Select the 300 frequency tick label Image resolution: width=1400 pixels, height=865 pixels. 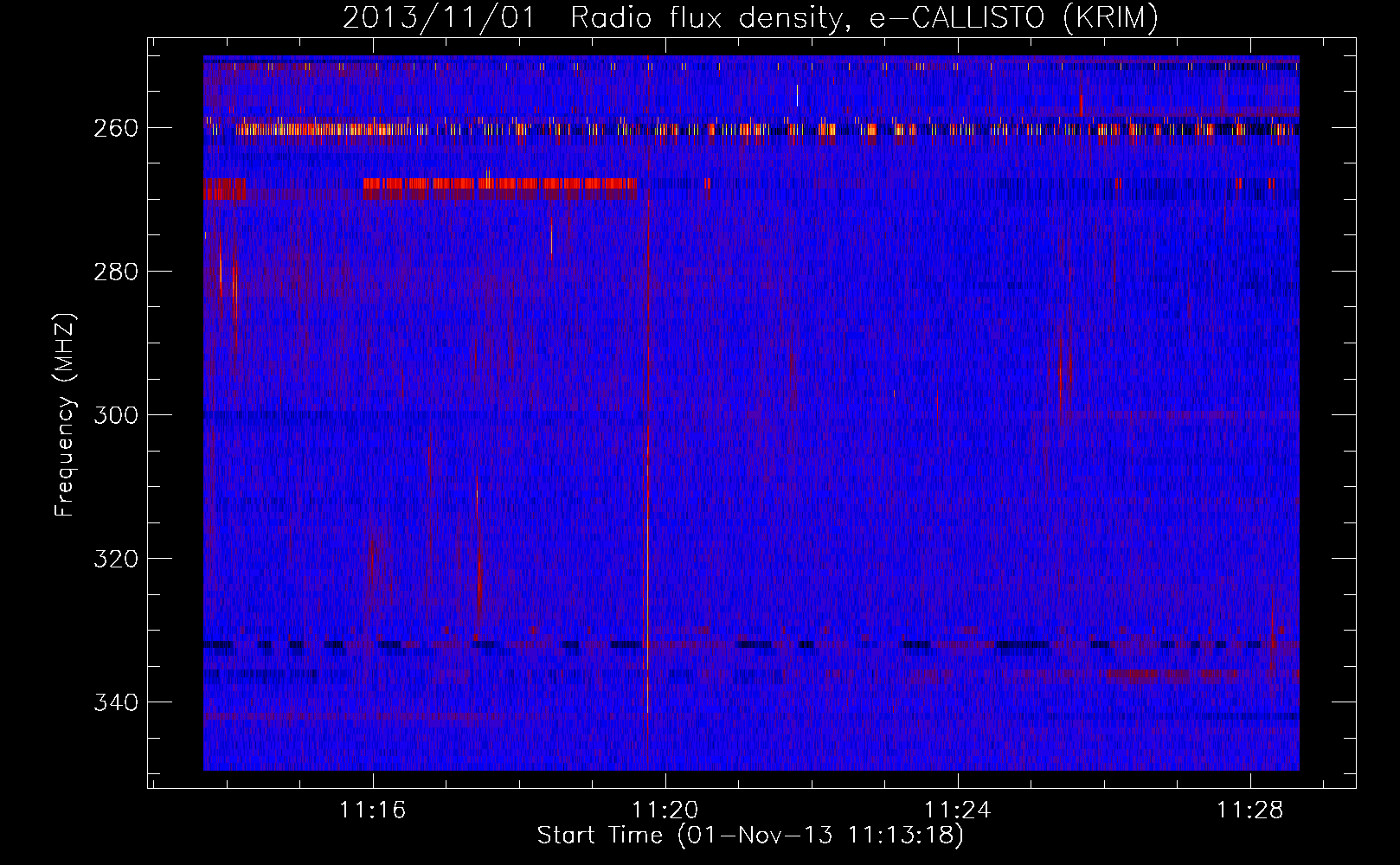tap(116, 415)
